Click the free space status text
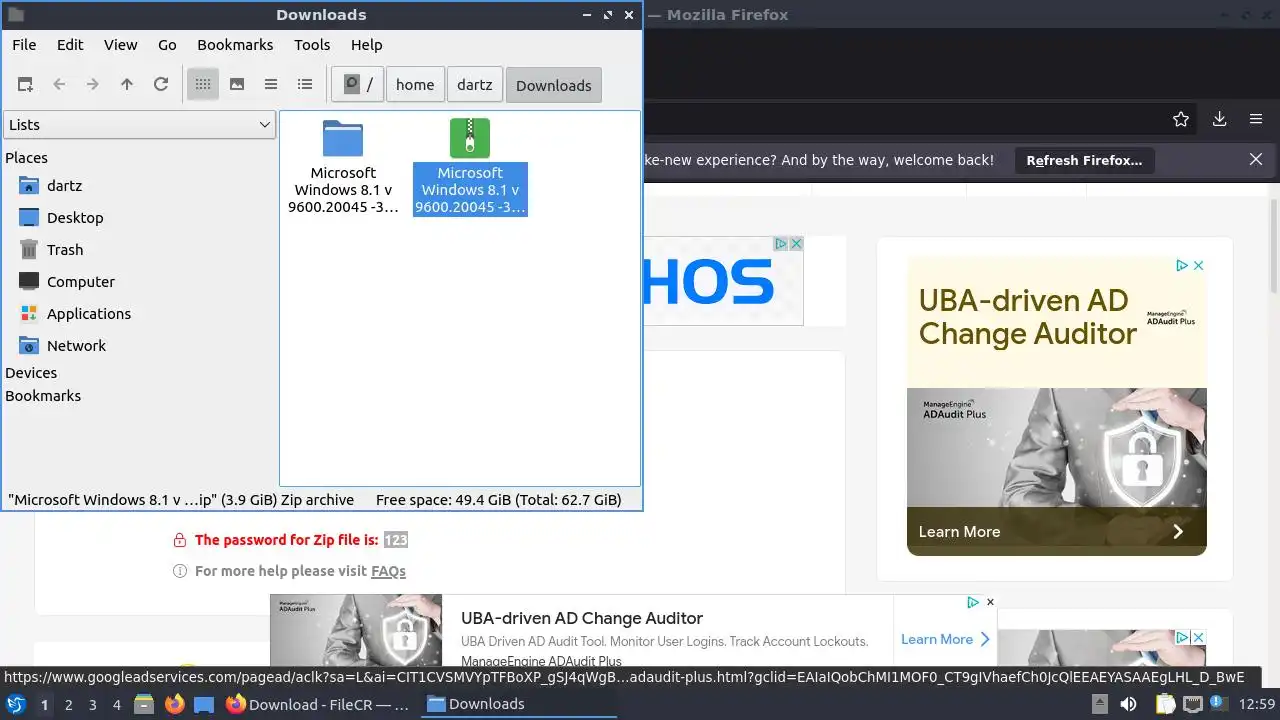Image resolution: width=1280 pixels, height=720 pixels. click(498, 500)
